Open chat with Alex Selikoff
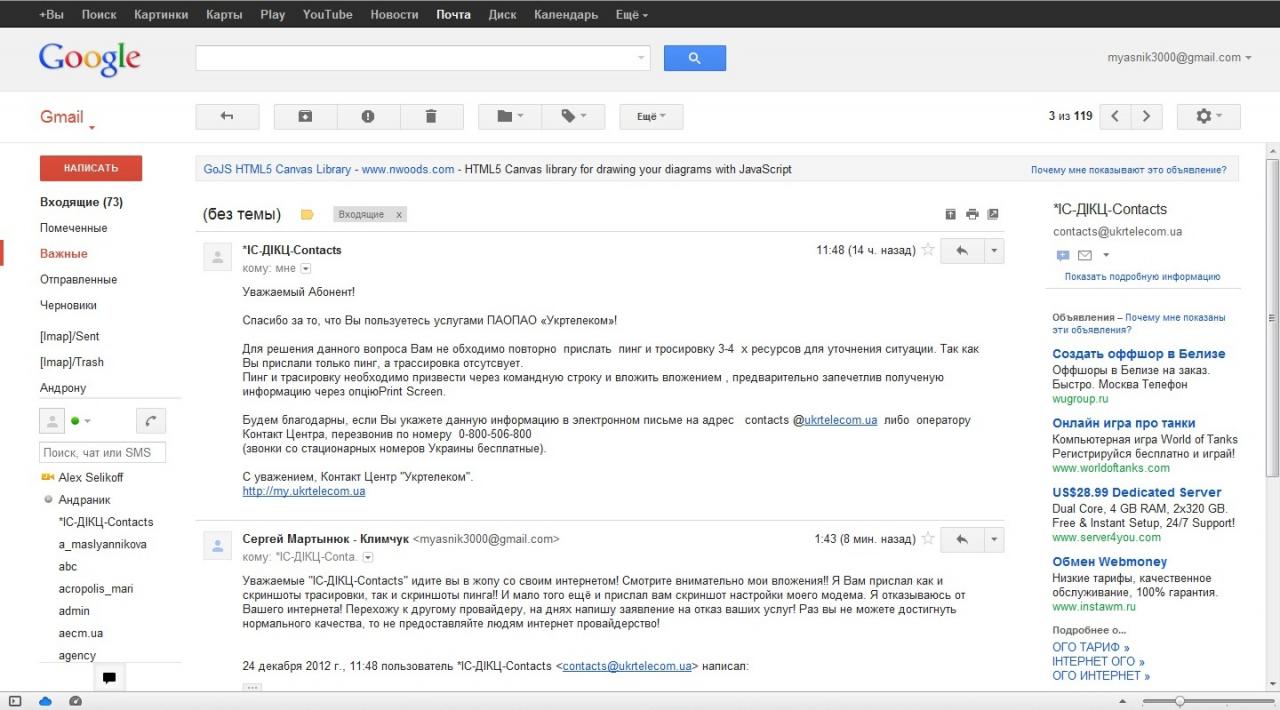 (x=91, y=478)
